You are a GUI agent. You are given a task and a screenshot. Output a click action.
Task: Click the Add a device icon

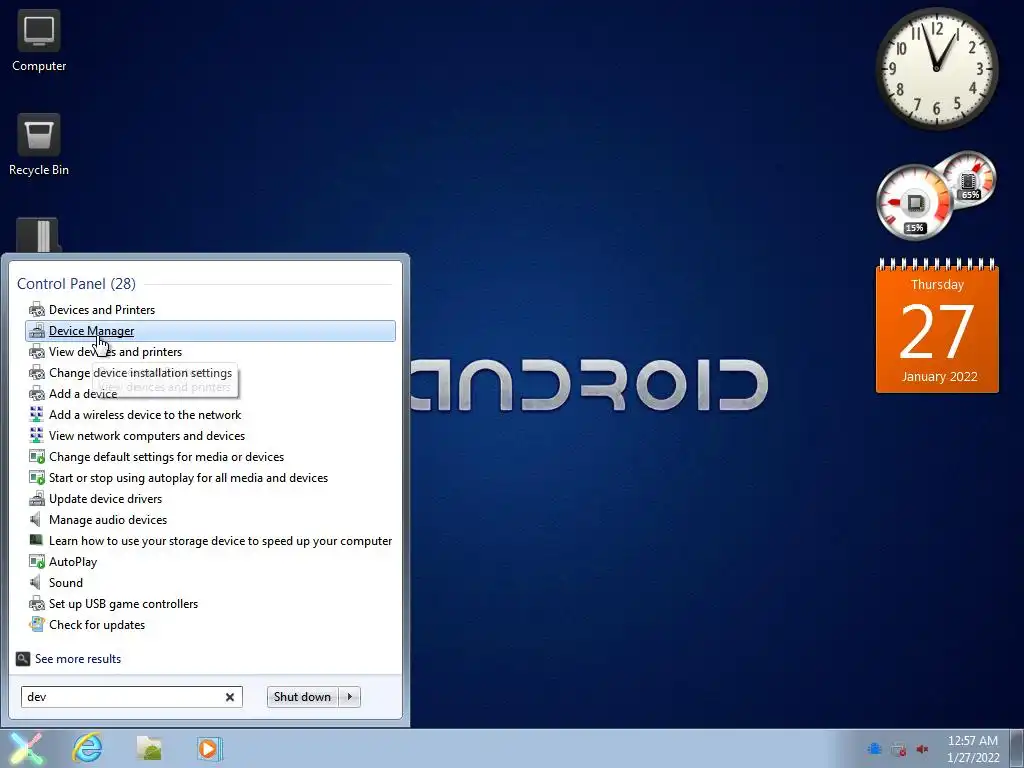tap(37, 394)
